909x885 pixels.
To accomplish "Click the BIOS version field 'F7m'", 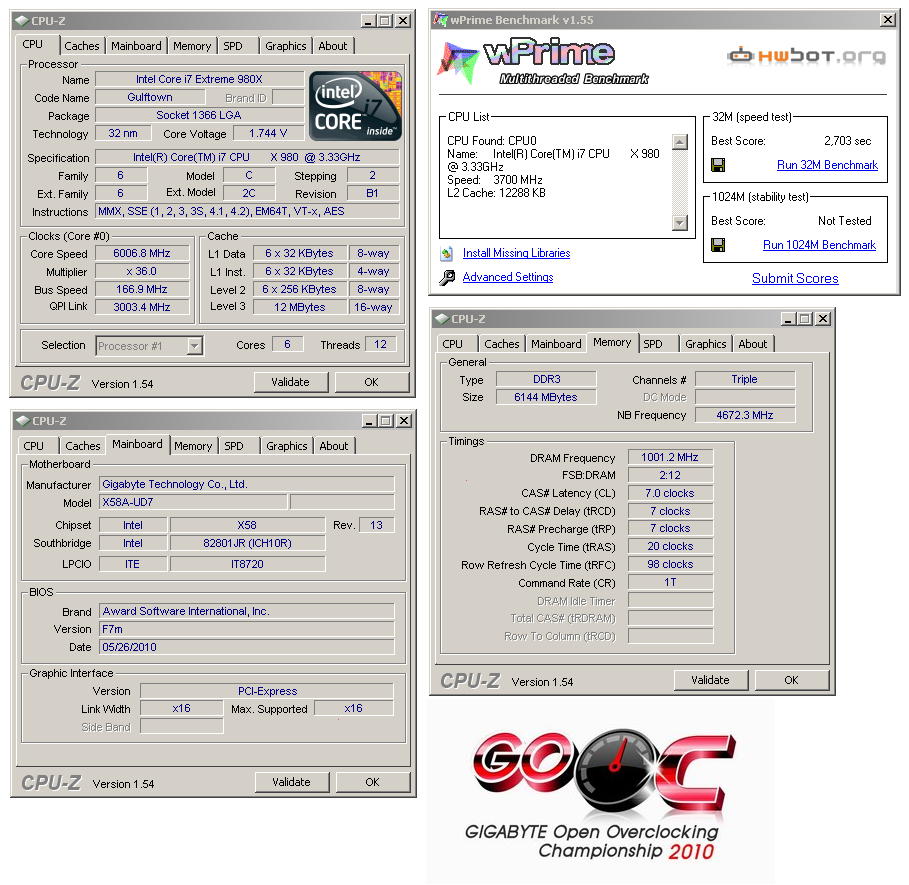I will [x=247, y=629].
